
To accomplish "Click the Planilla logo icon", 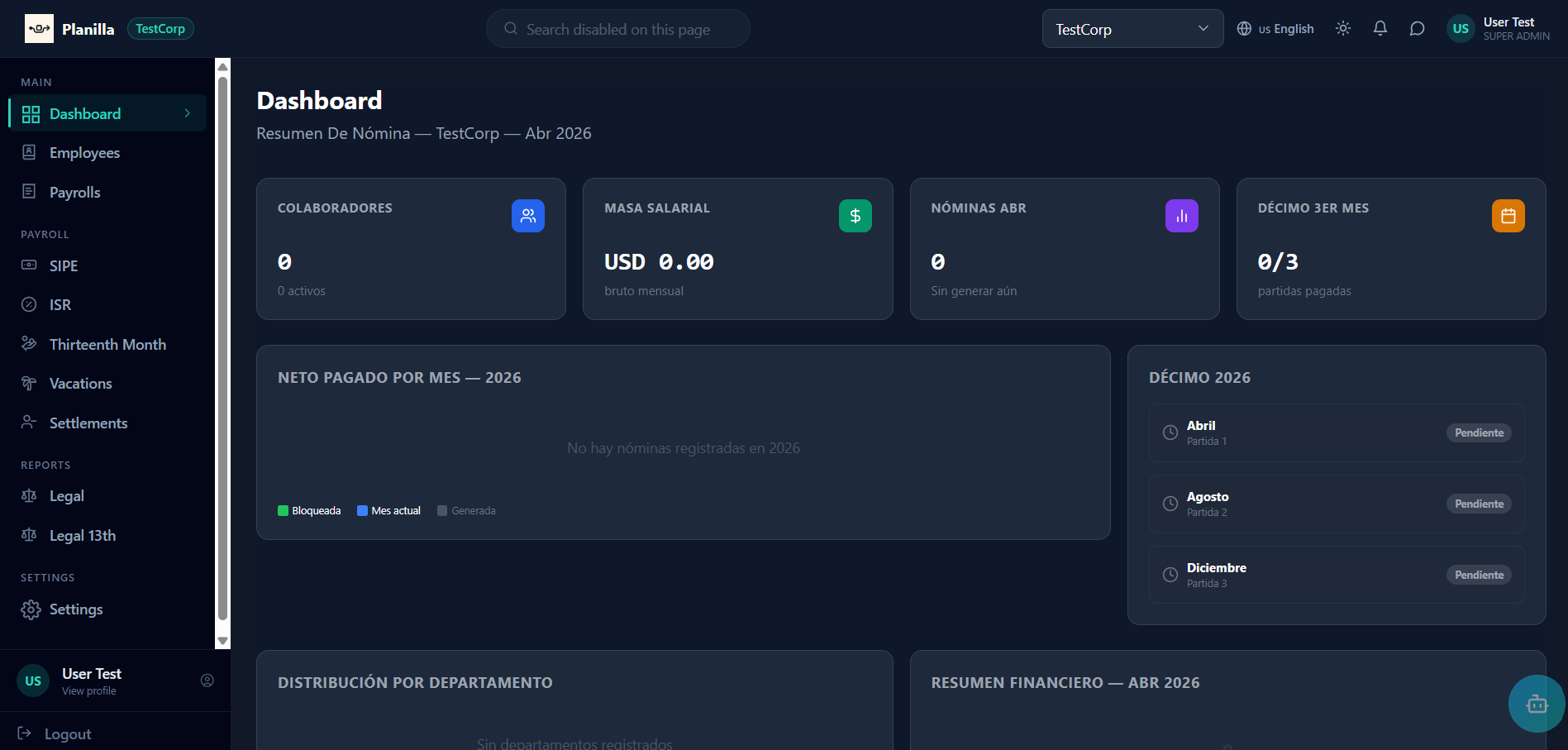I will click(x=39, y=29).
